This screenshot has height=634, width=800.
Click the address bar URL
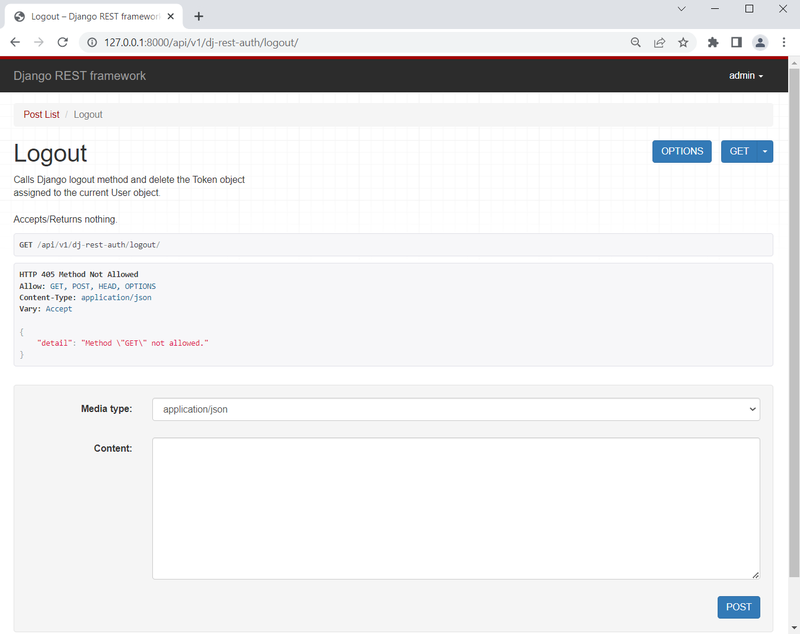pos(201,42)
